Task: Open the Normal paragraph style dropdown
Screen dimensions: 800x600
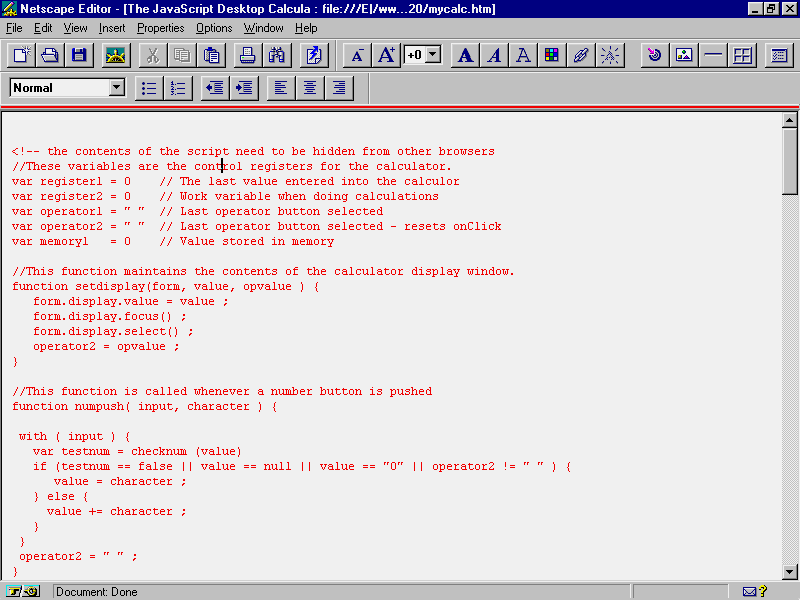Action: 117,88
